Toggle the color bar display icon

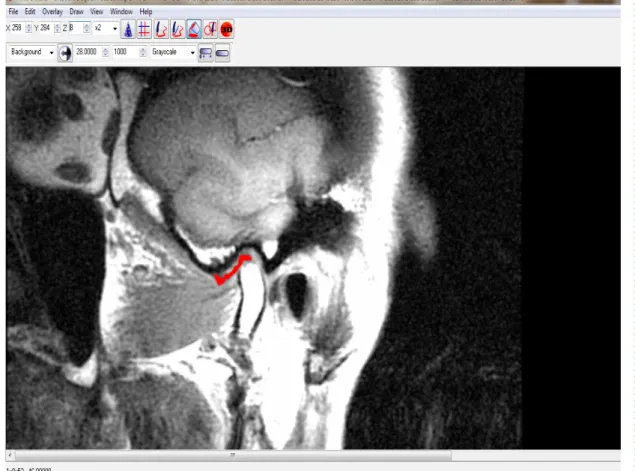point(205,53)
